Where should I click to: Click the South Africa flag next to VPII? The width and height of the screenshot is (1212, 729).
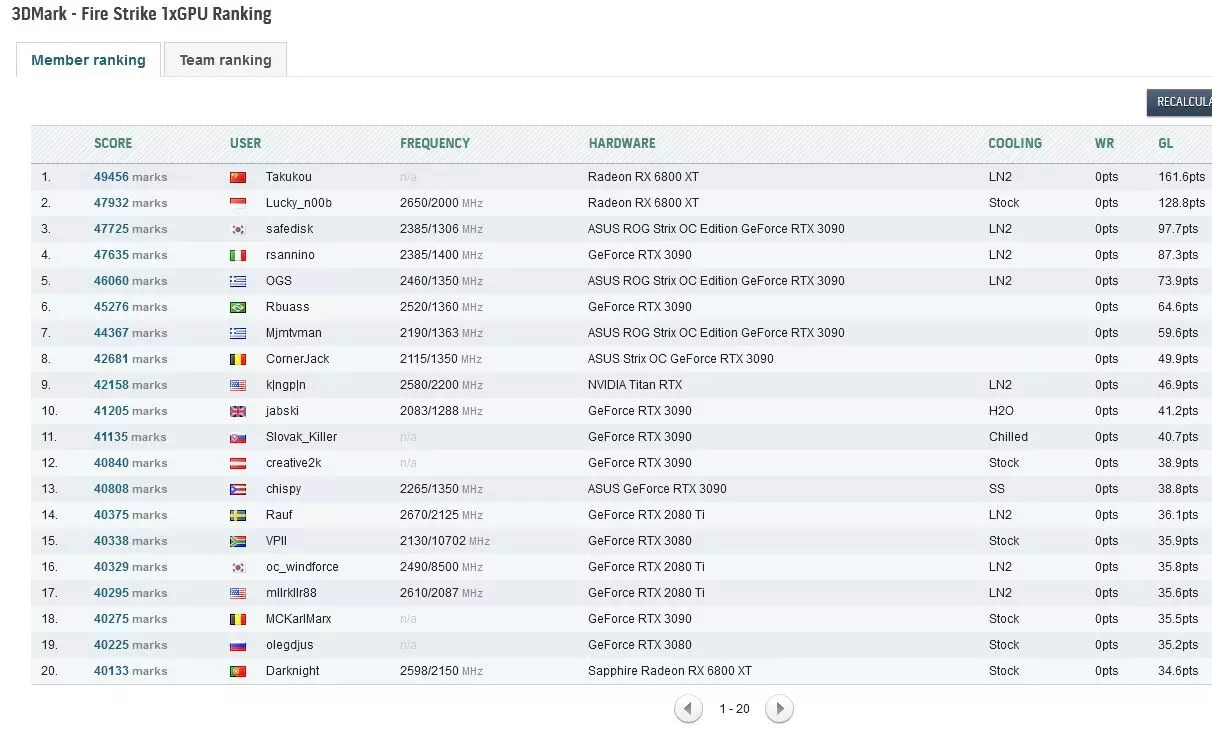pyautogui.click(x=237, y=541)
